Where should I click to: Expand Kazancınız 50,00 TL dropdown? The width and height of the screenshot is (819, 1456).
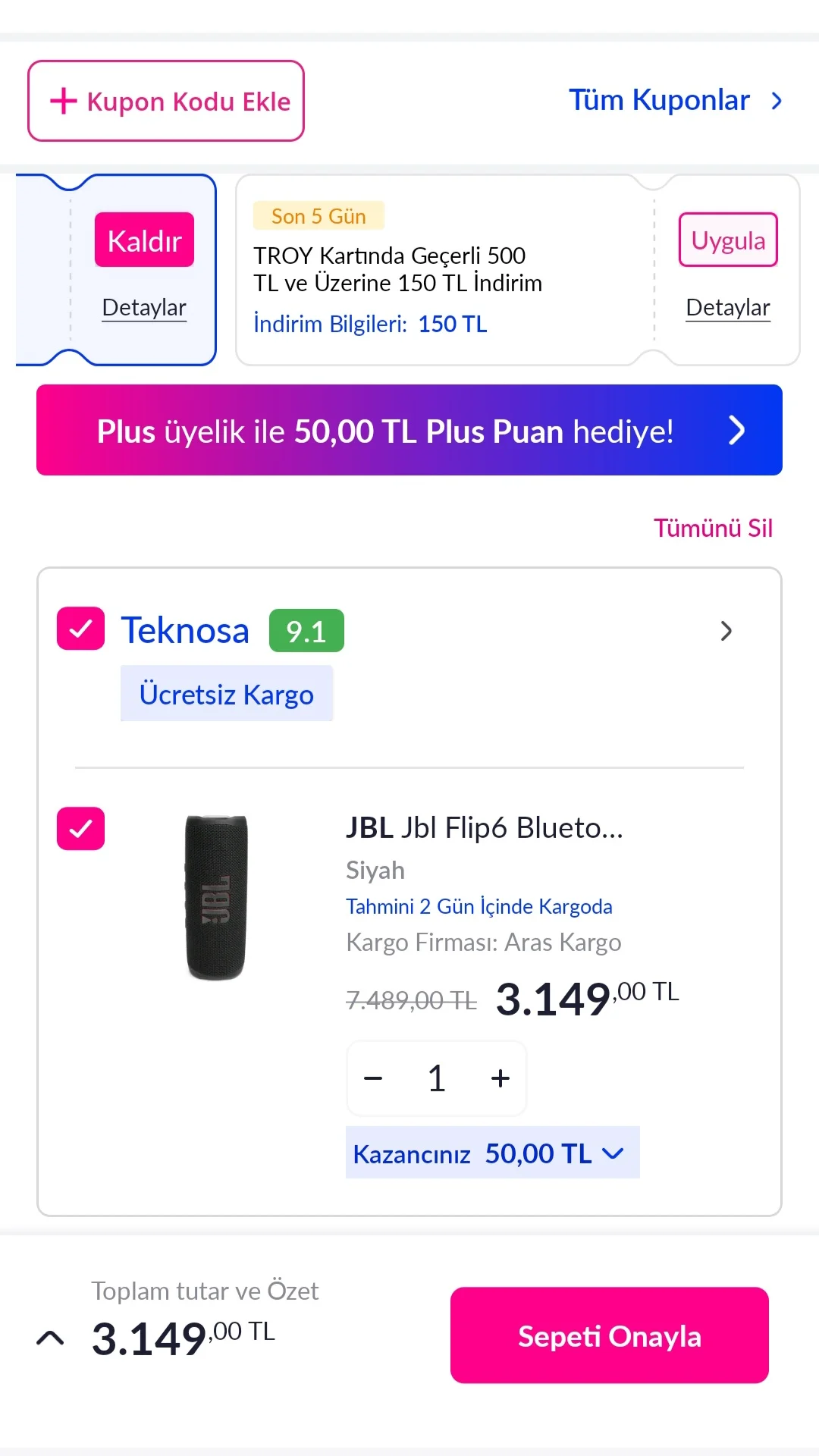click(x=613, y=1153)
